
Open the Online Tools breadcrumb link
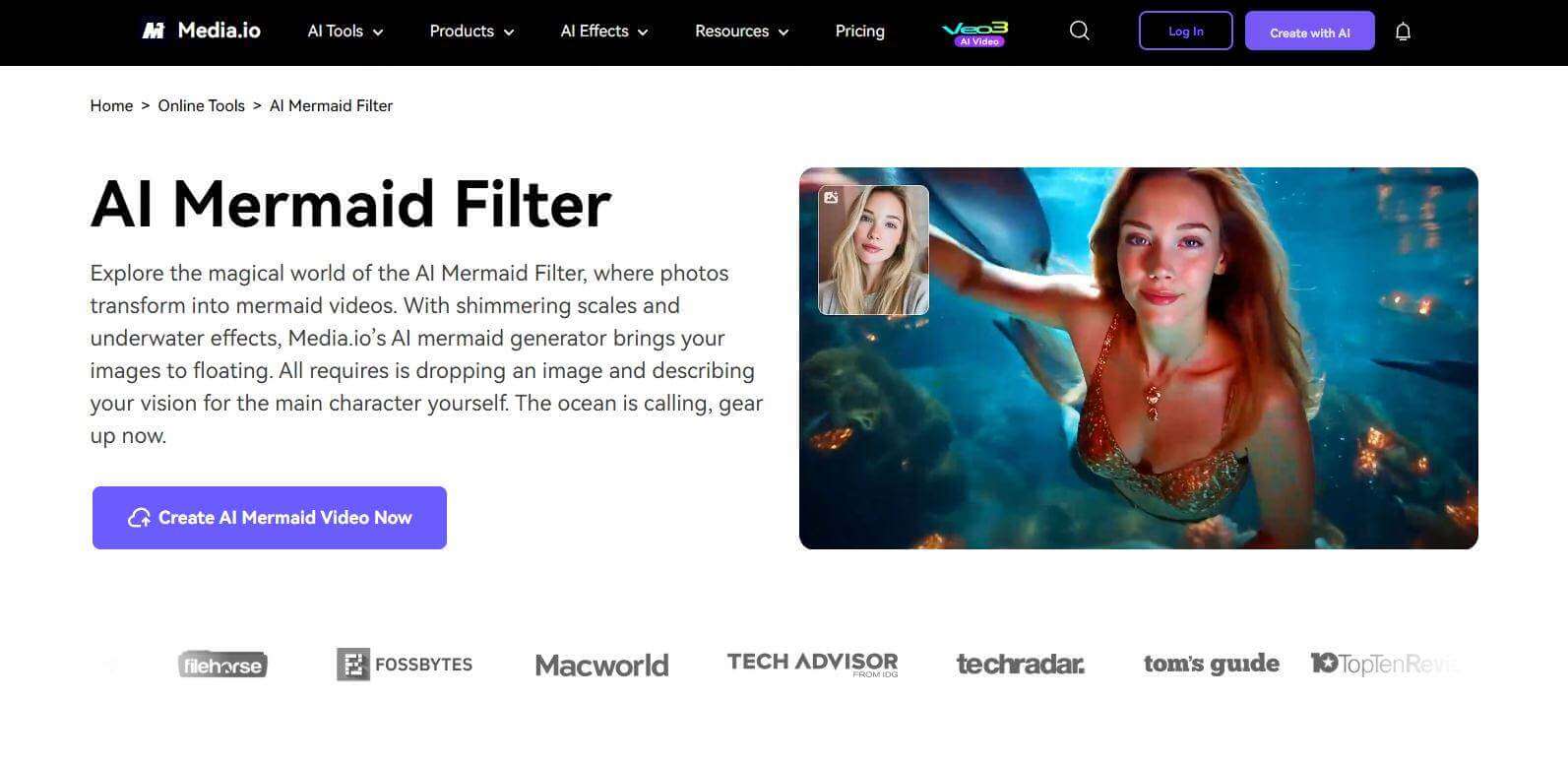tap(202, 105)
